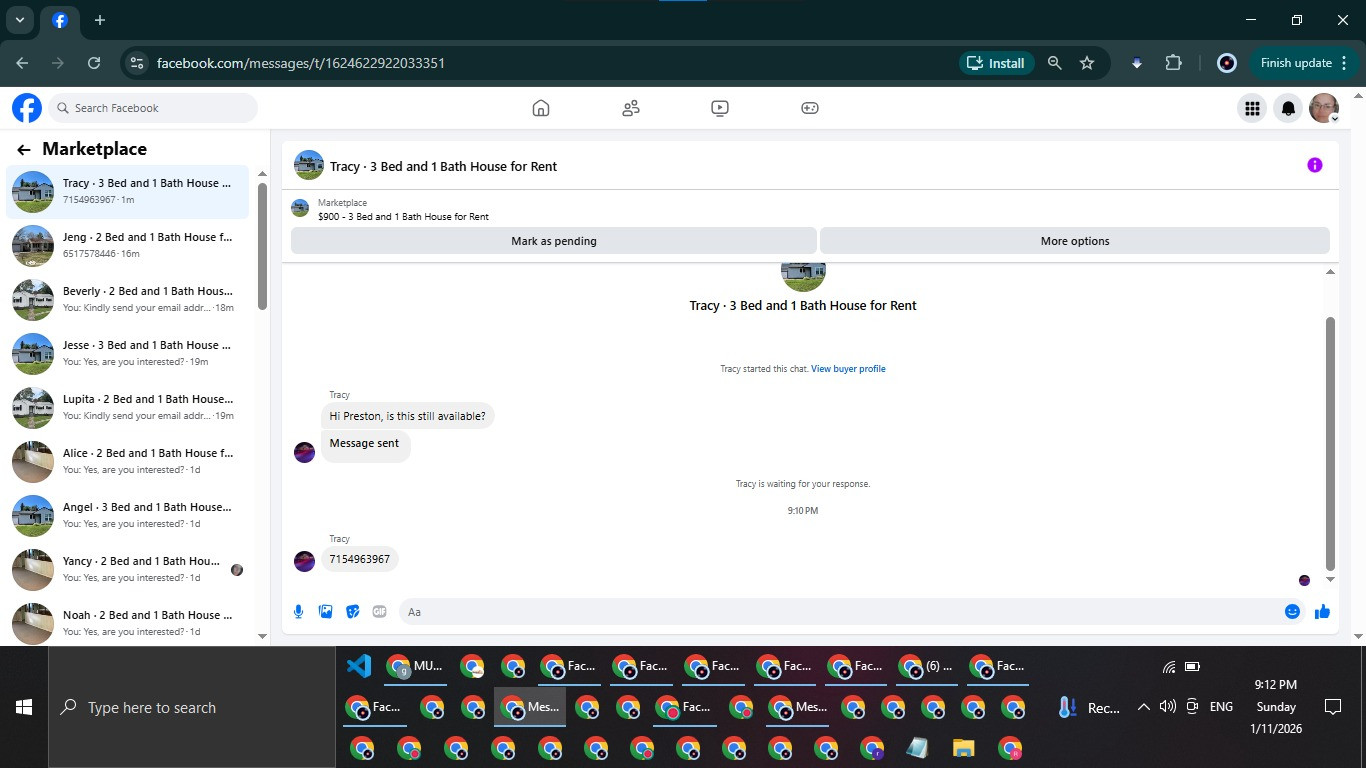This screenshot has width=1366, height=768.
Task: Open the Extensions puzzle icon
Action: [1173, 63]
